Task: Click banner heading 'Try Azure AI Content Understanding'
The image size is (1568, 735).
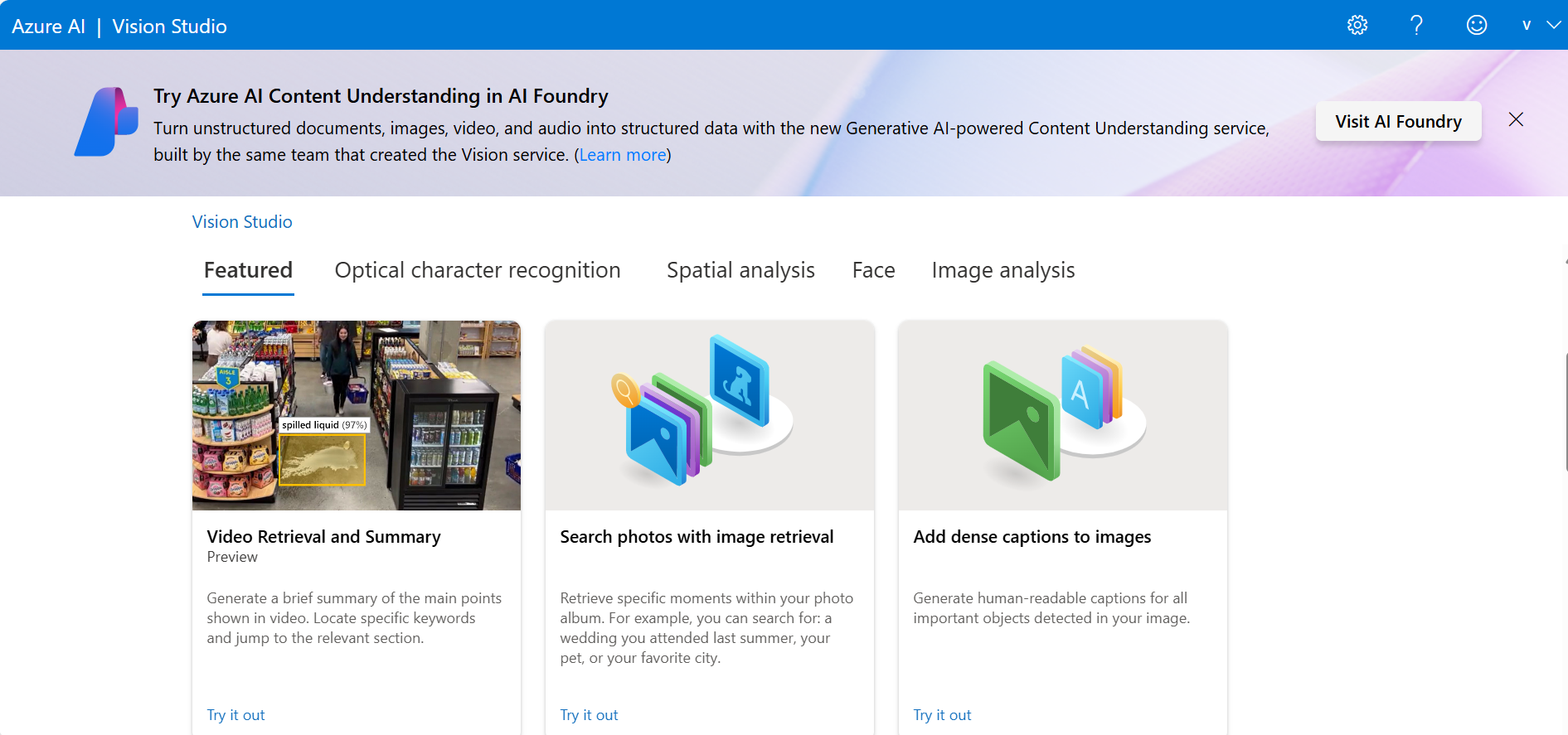Action: [x=381, y=96]
